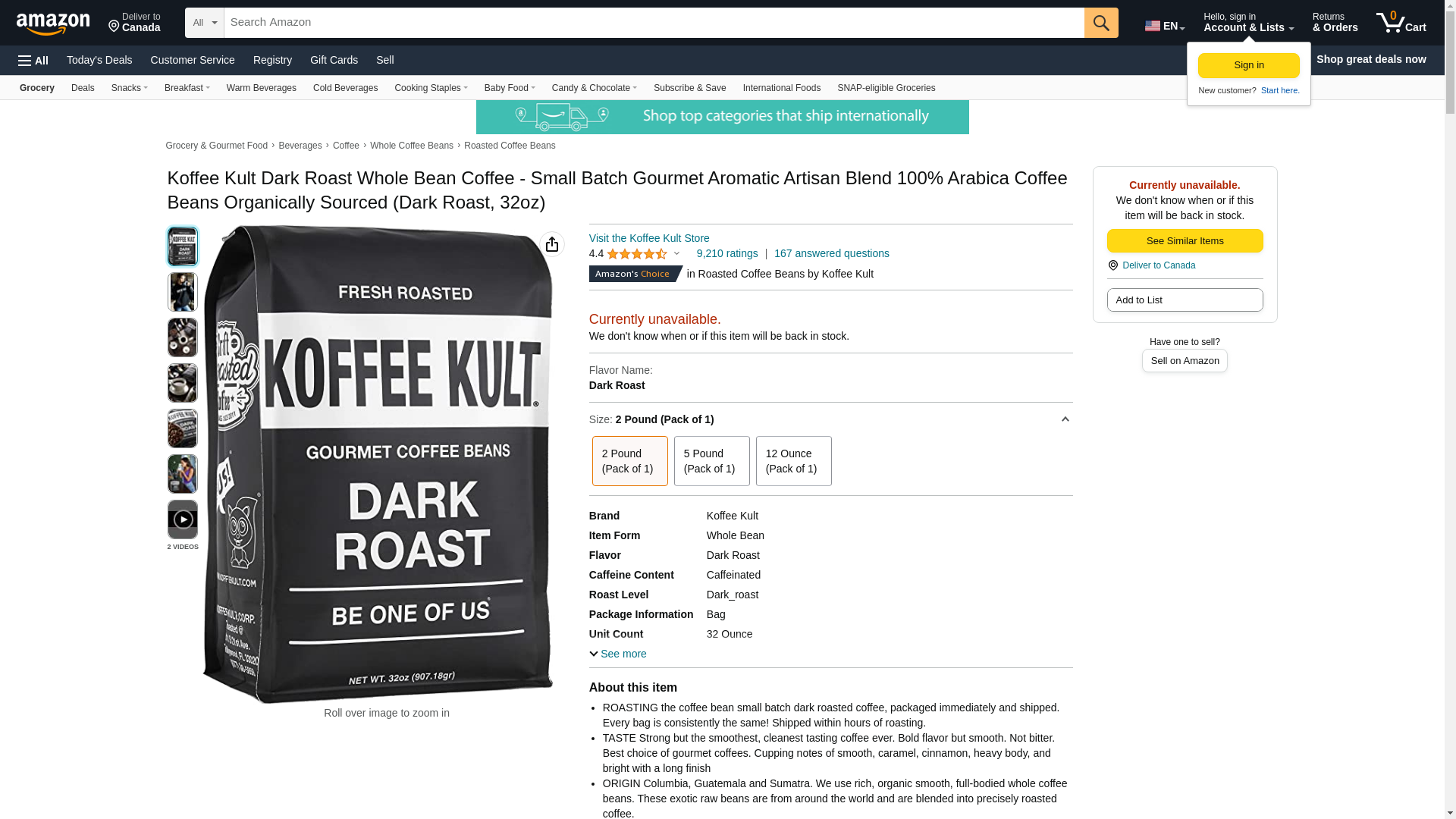Select the 12 Ounce size option
Viewport: 1456px width, 819px height.
click(793, 461)
